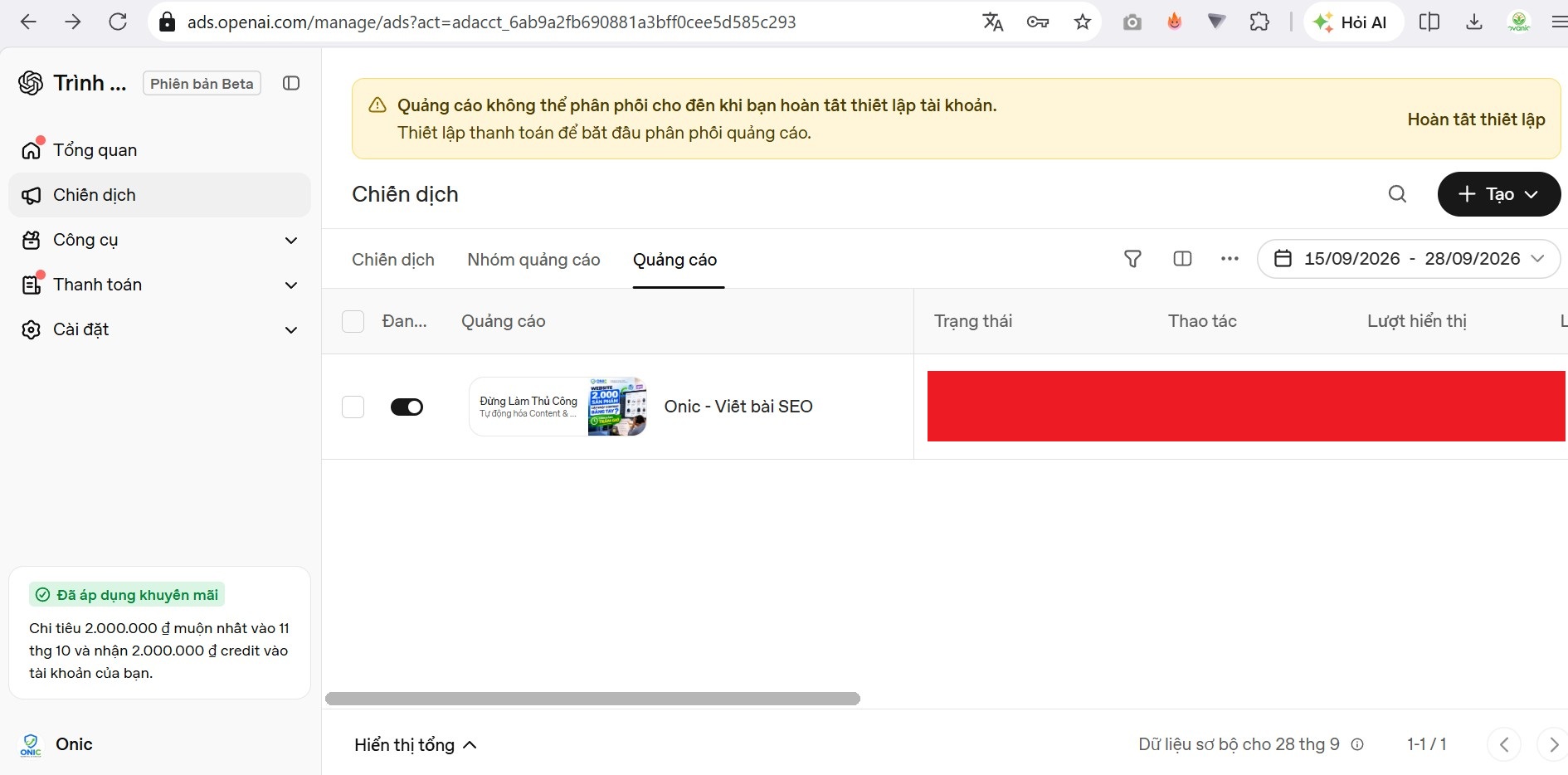Expand the Cài đặt menu
Viewport: 1568px width, 775px height.
click(x=159, y=329)
